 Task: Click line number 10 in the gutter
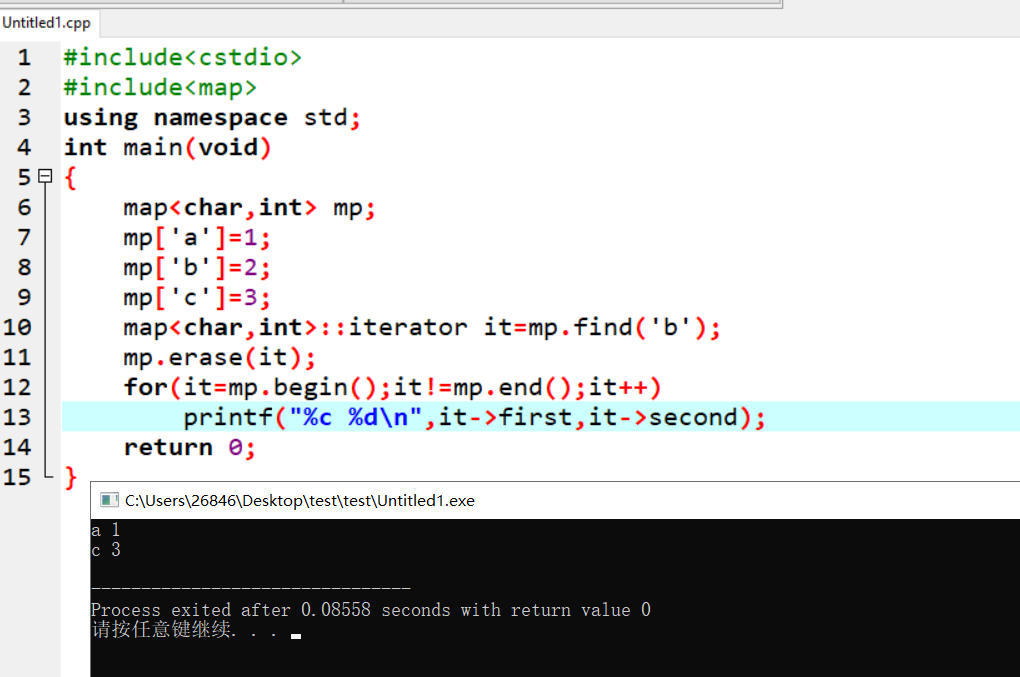[x=17, y=326]
